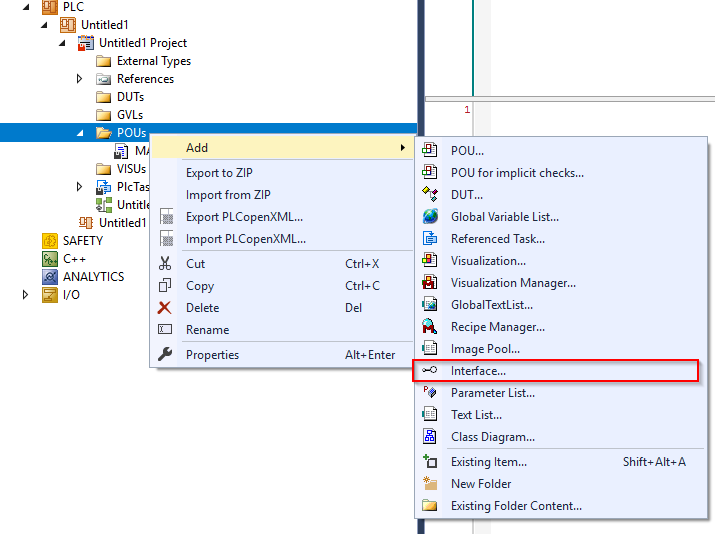Click the Global Variable List globe icon
The width and height of the screenshot is (715, 534).
click(x=430, y=216)
